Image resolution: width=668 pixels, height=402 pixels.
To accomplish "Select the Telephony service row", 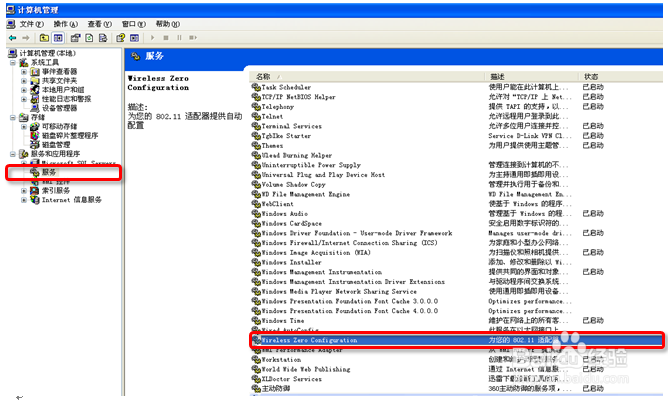I will click(x=278, y=106).
